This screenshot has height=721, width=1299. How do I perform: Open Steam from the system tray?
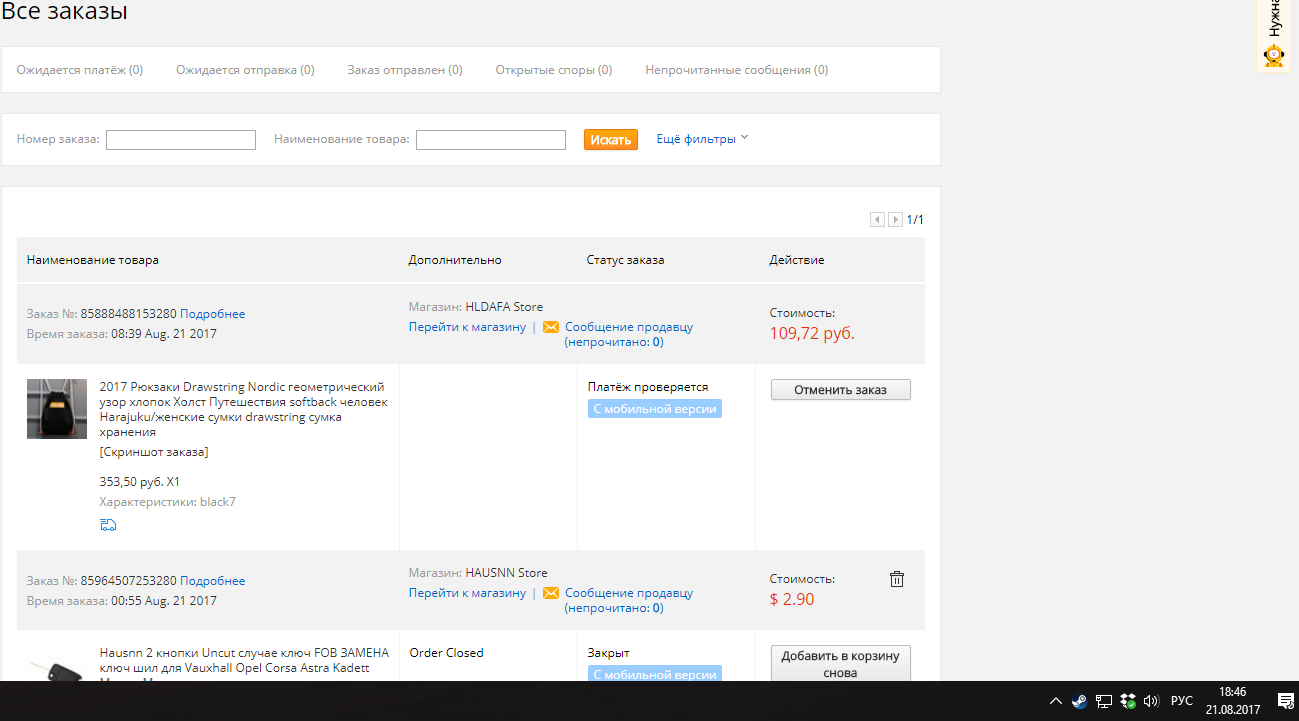[1079, 701]
